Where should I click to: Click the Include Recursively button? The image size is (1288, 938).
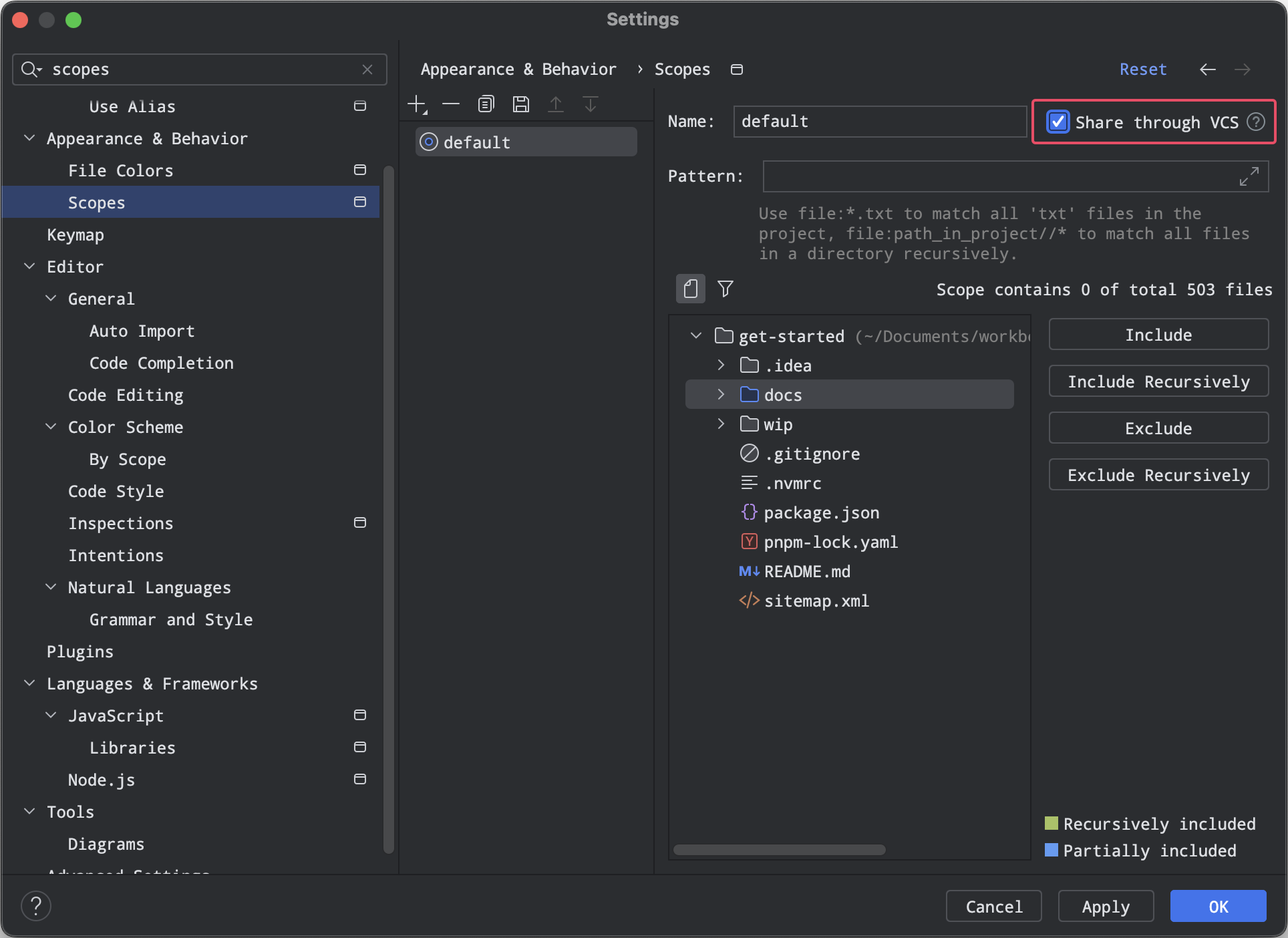[1158, 381]
